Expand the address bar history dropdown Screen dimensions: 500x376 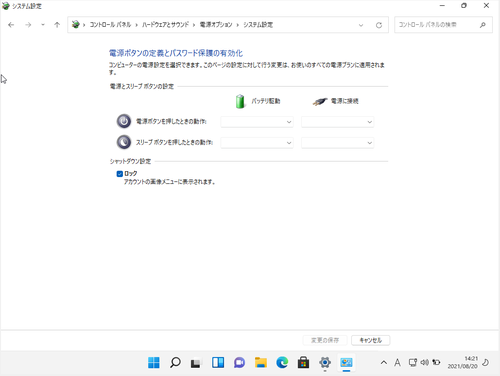[x=361, y=25]
